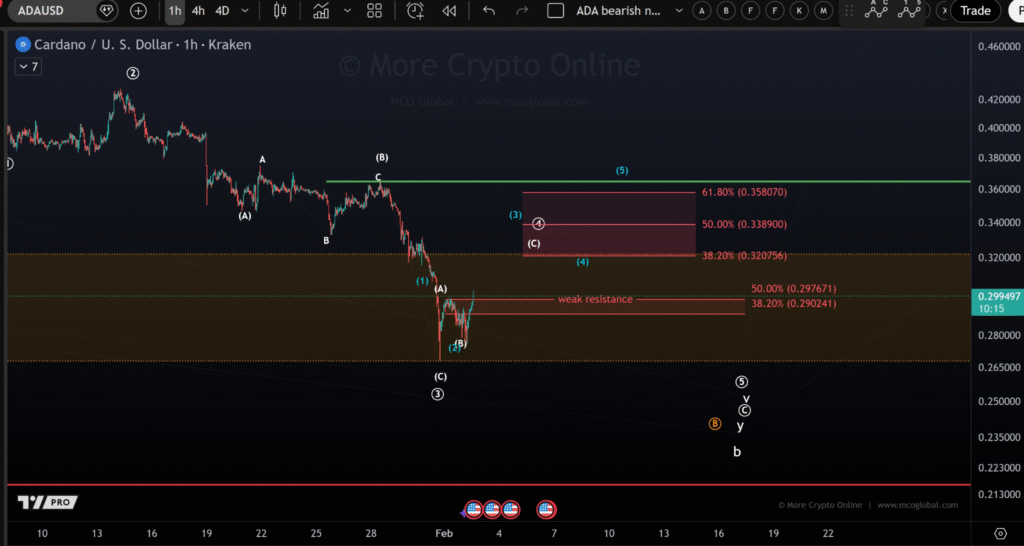Image resolution: width=1024 pixels, height=546 pixels.
Task: Switch to the 4h timeframe
Action: (198, 10)
